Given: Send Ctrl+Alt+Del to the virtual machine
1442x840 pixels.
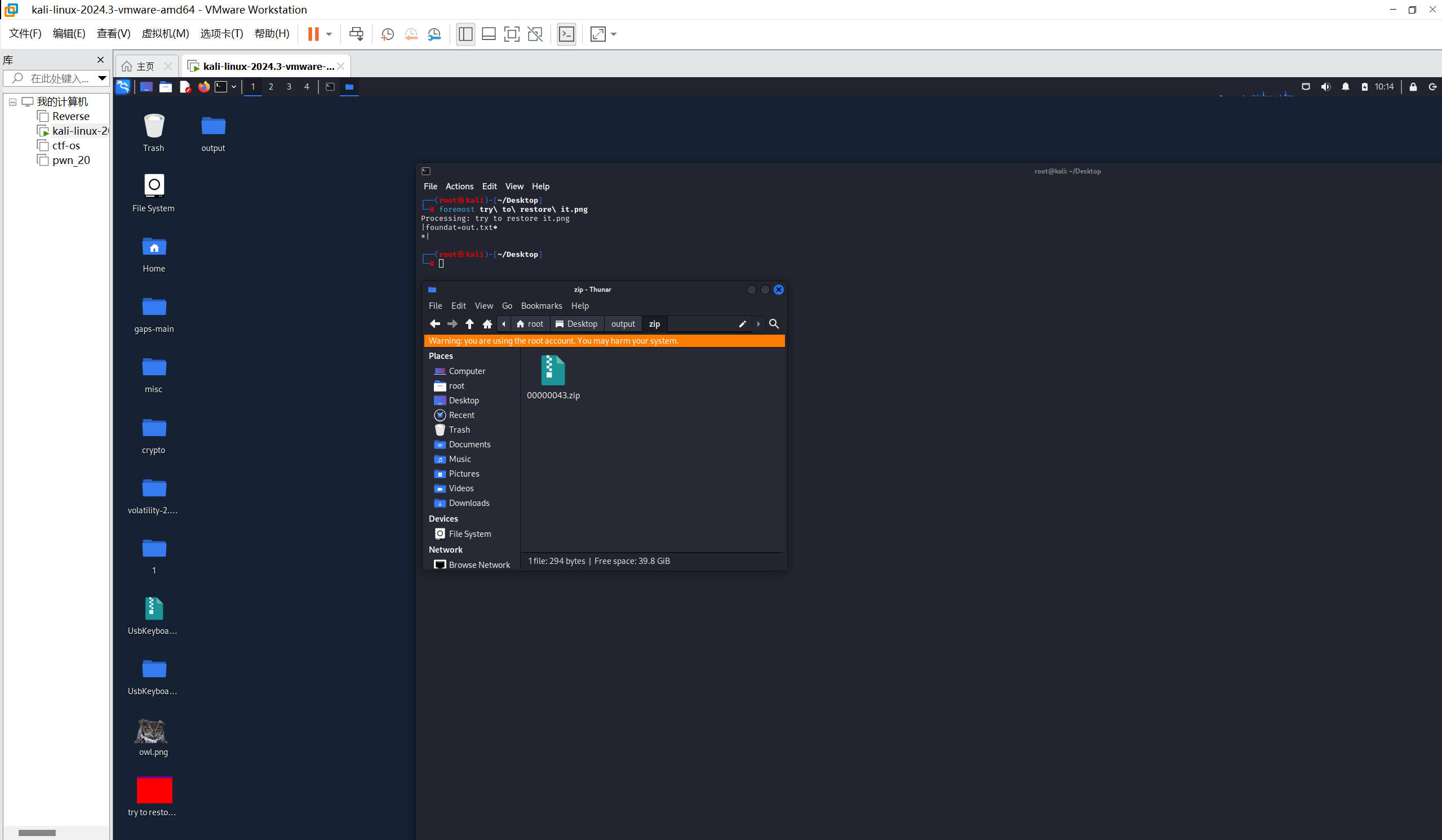Looking at the screenshot, I should (x=356, y=34).
